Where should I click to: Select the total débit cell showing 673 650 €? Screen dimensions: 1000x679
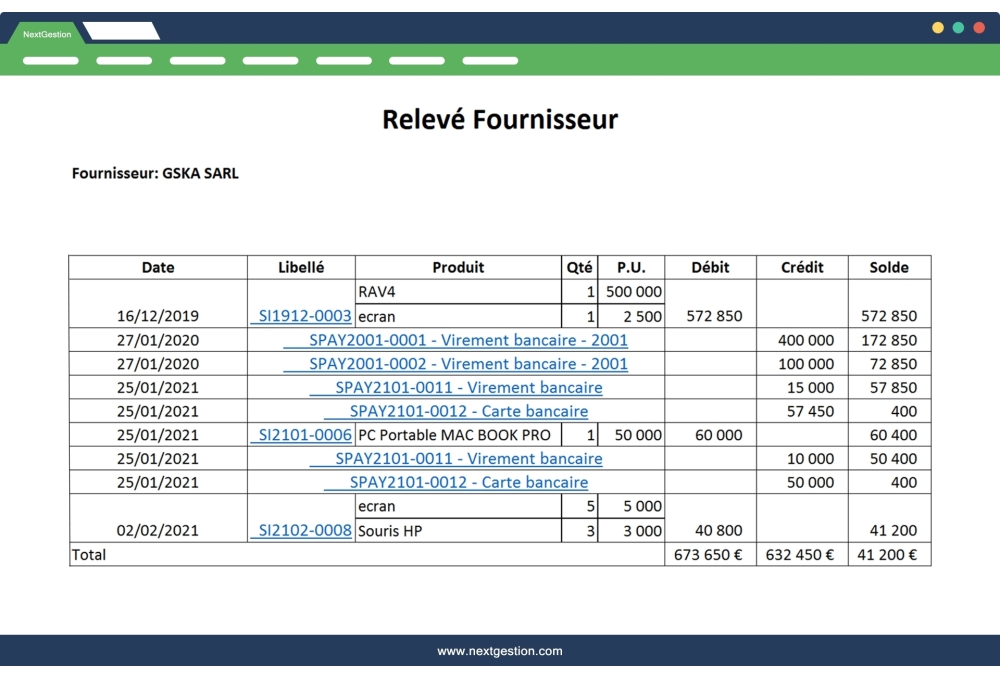[709, 554]
